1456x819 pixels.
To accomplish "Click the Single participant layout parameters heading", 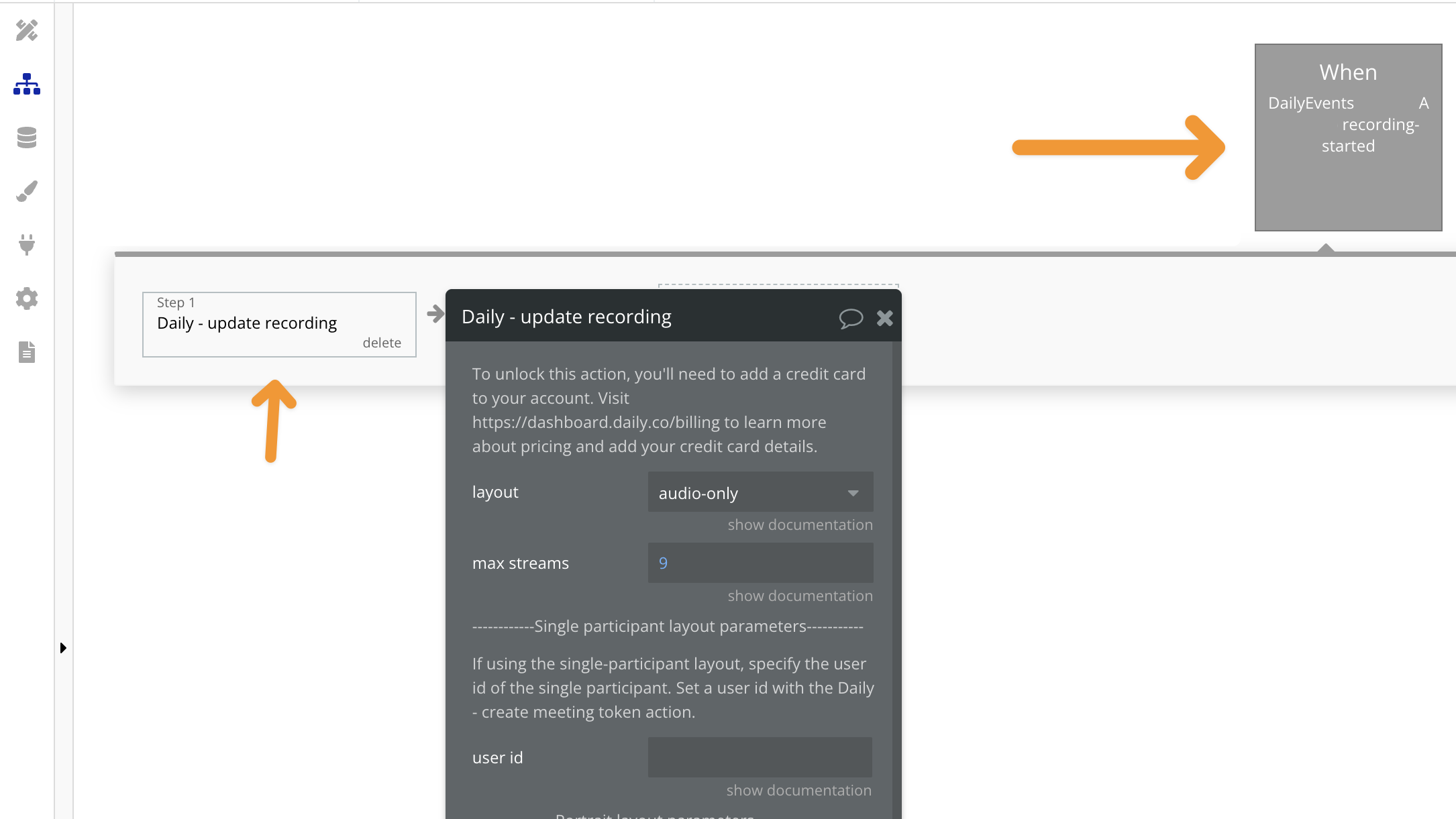I will click(x=668, y=626).
